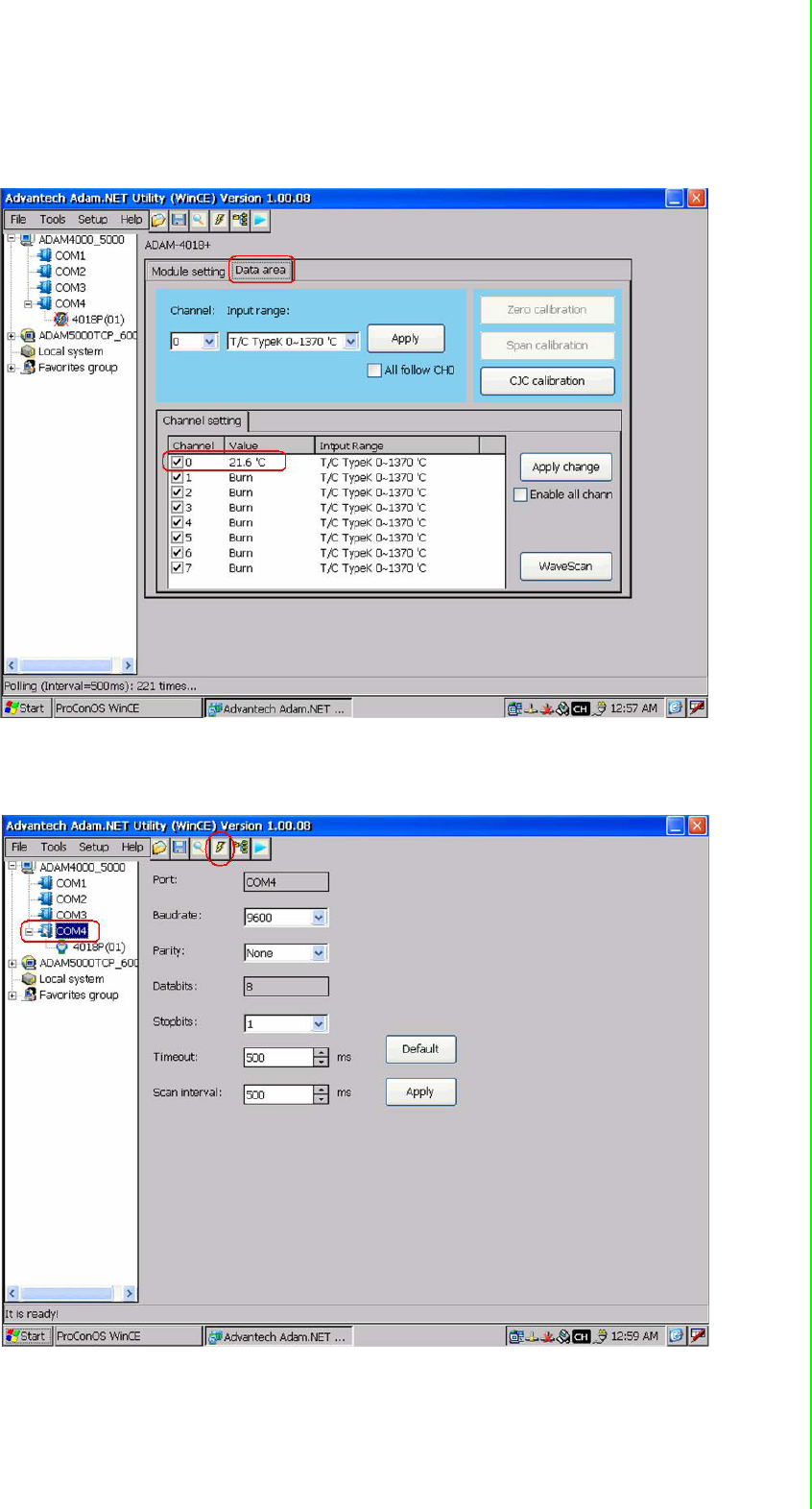Click Apply next to the Input range dropdown
The image size is (812, 1509).
coord(405,339)
